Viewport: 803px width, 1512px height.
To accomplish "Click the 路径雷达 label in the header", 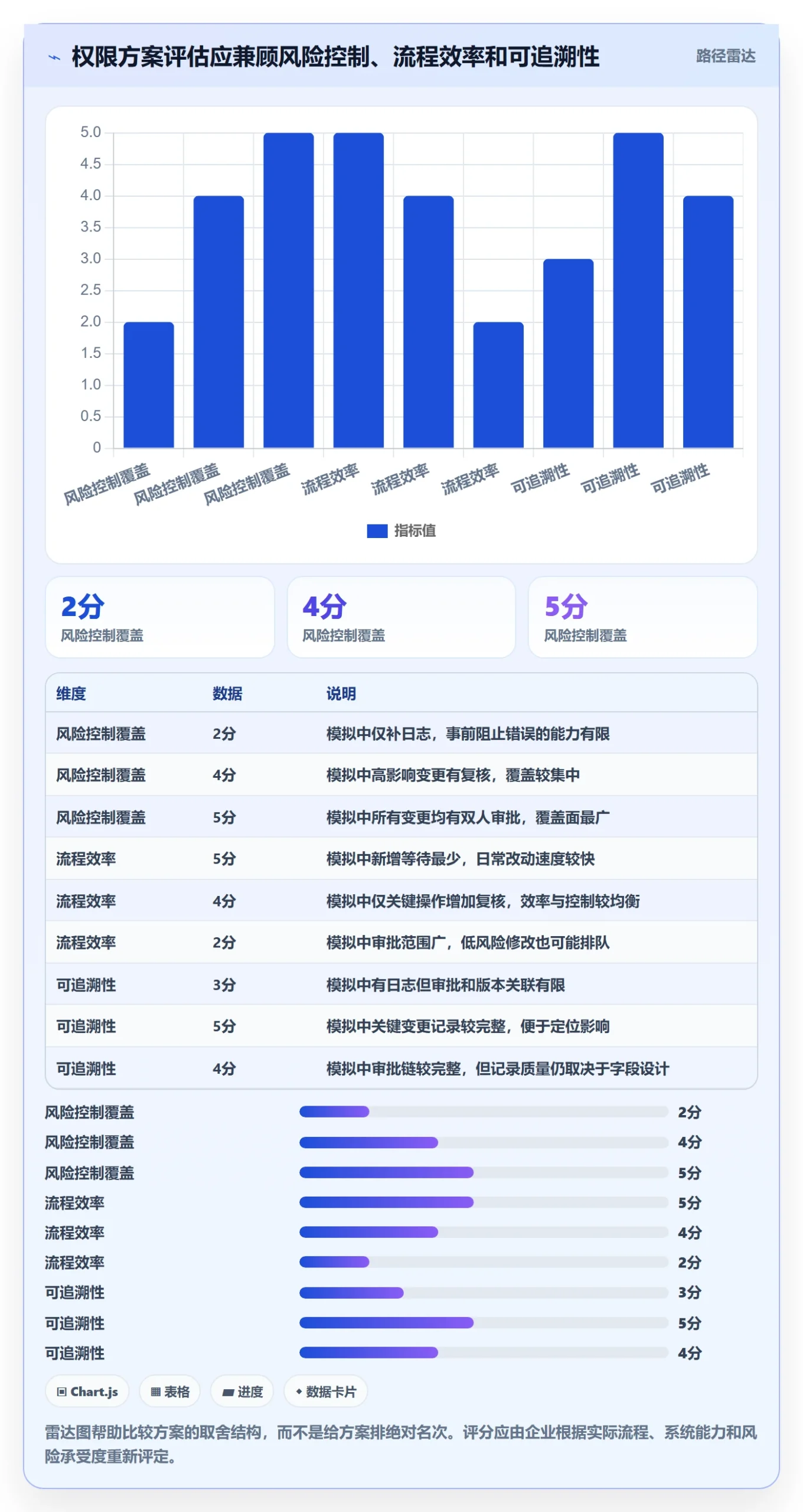I will (x=726, y=56).
